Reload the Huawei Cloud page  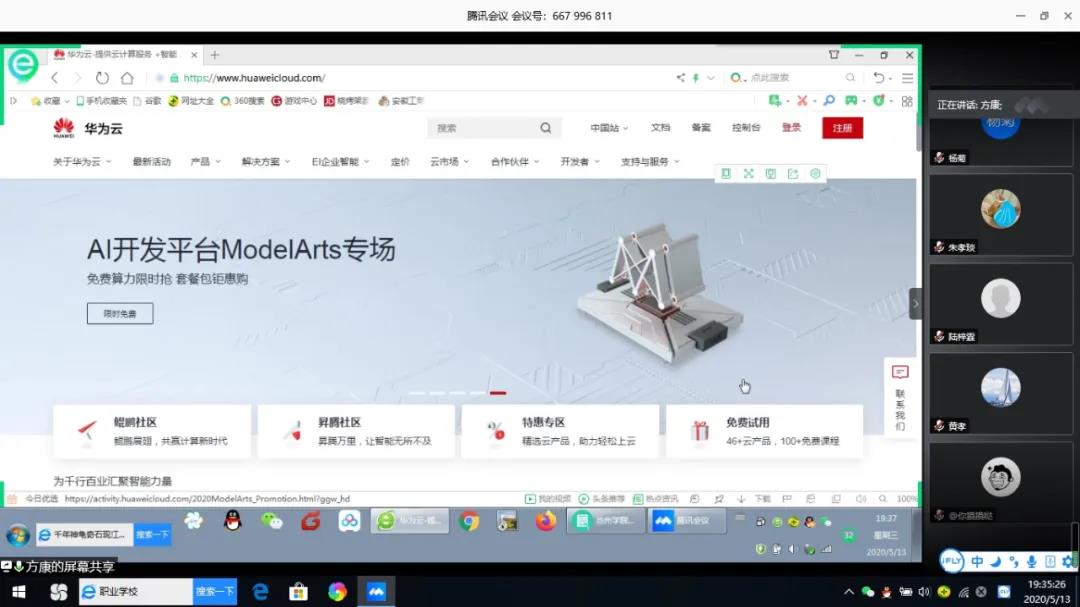click(102, 78)
